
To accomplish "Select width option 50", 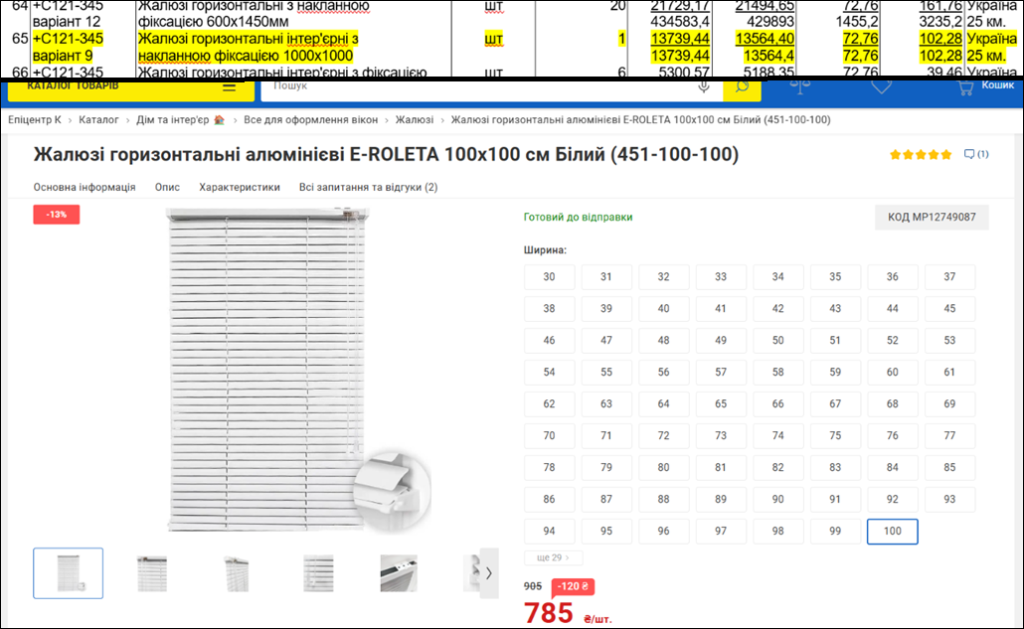I will click(x=778, y=340).
